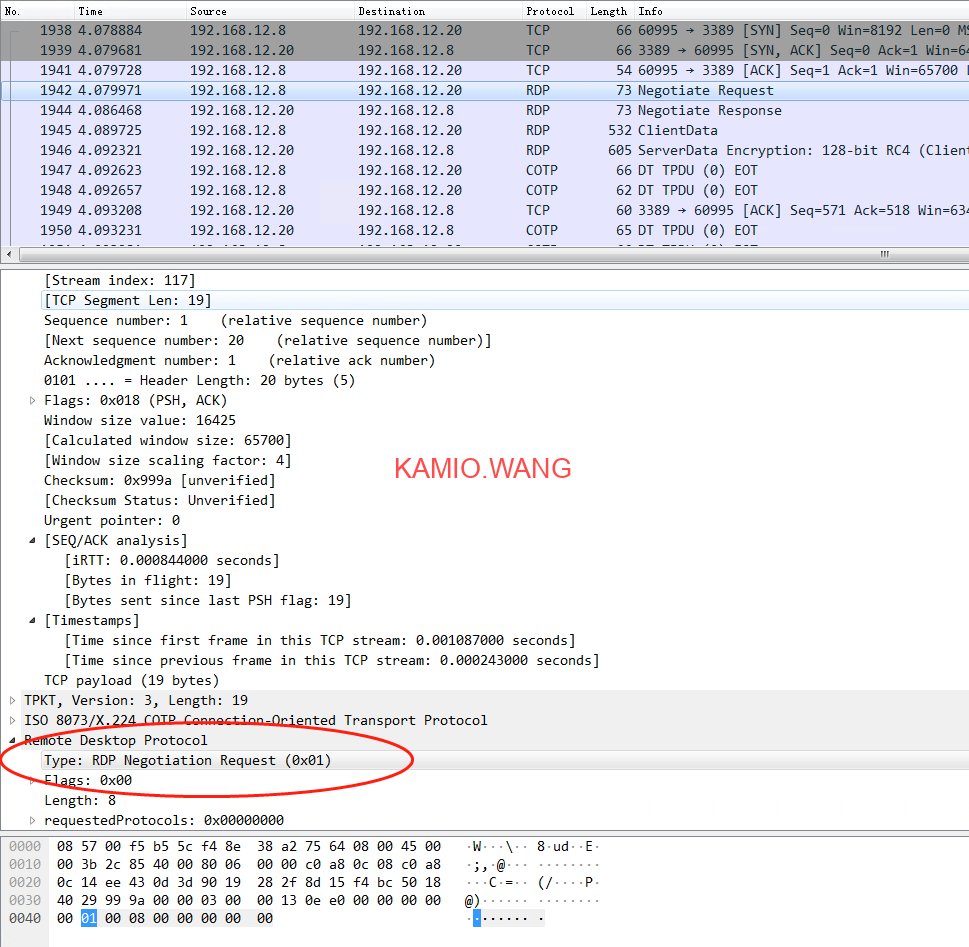Collapse the [SEQ/ACK analysis] section

point(34,540)
